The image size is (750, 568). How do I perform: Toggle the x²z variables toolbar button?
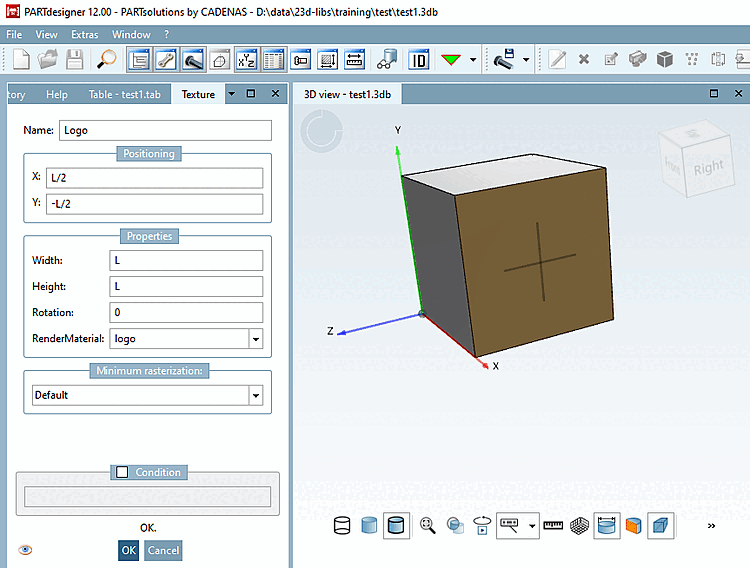point(246,59)
